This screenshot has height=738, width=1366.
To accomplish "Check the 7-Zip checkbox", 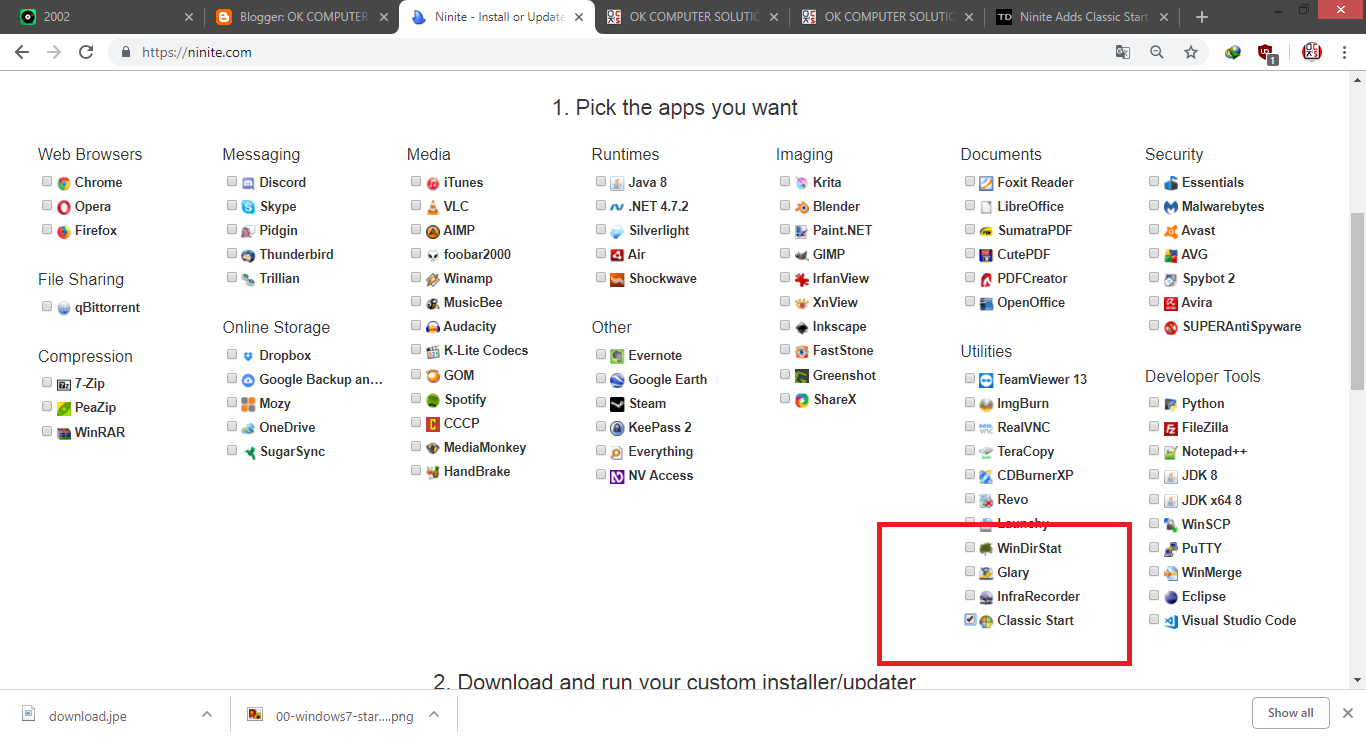I will coord(47,383).
